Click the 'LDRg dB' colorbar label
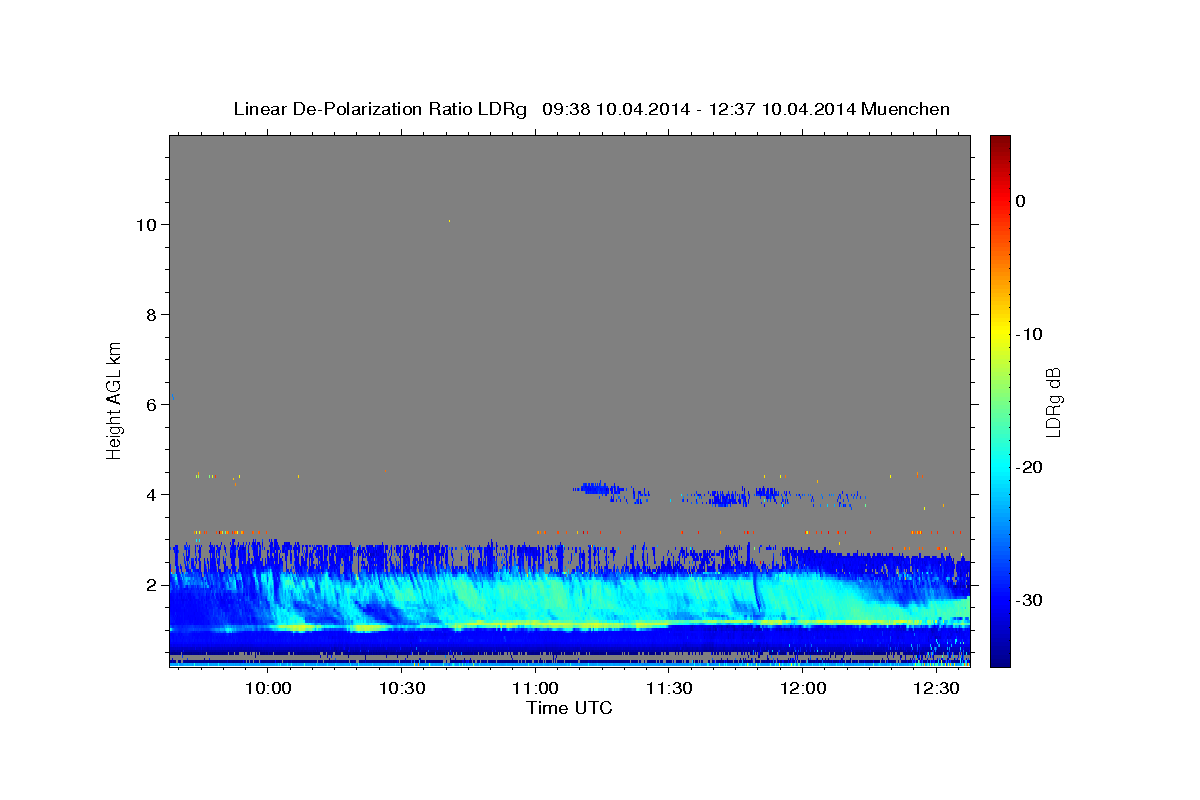 point(1053,400)
